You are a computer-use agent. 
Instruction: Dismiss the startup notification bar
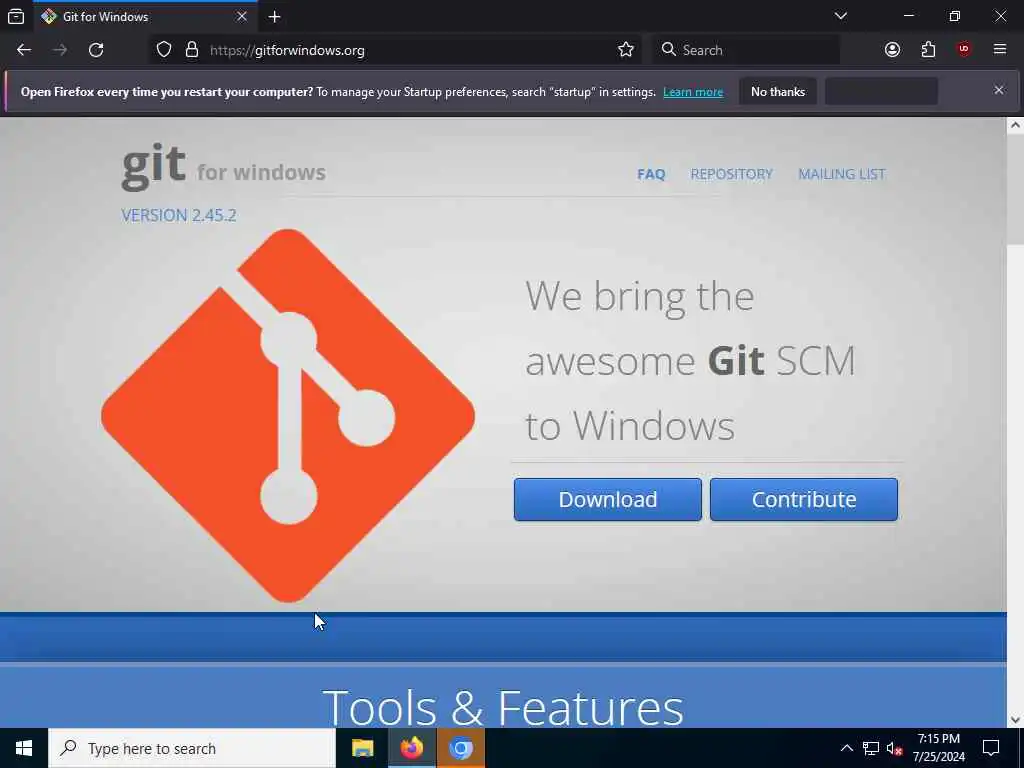pyautogui.click(x=999, y=90)
